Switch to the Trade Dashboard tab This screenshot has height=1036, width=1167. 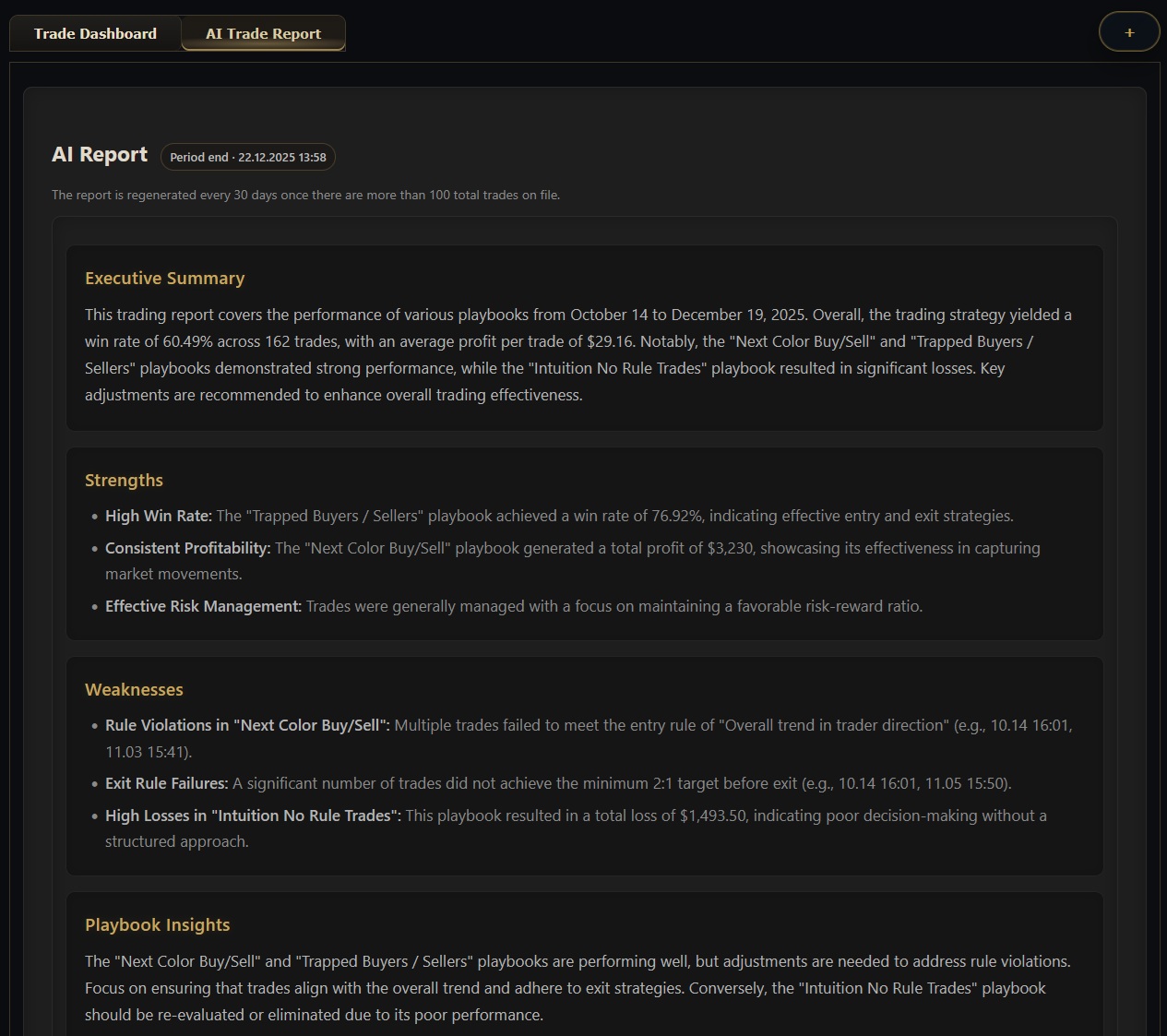(x=95, y=33)
